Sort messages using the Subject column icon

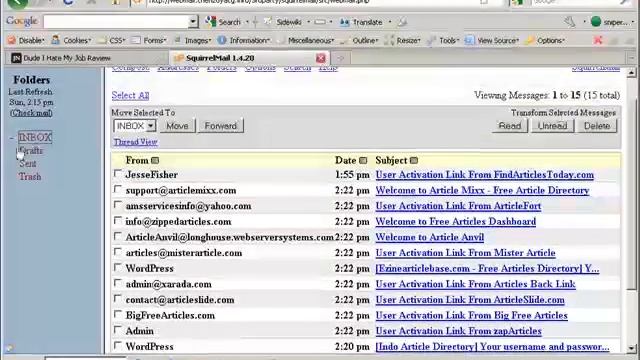[x=413, y=160]
